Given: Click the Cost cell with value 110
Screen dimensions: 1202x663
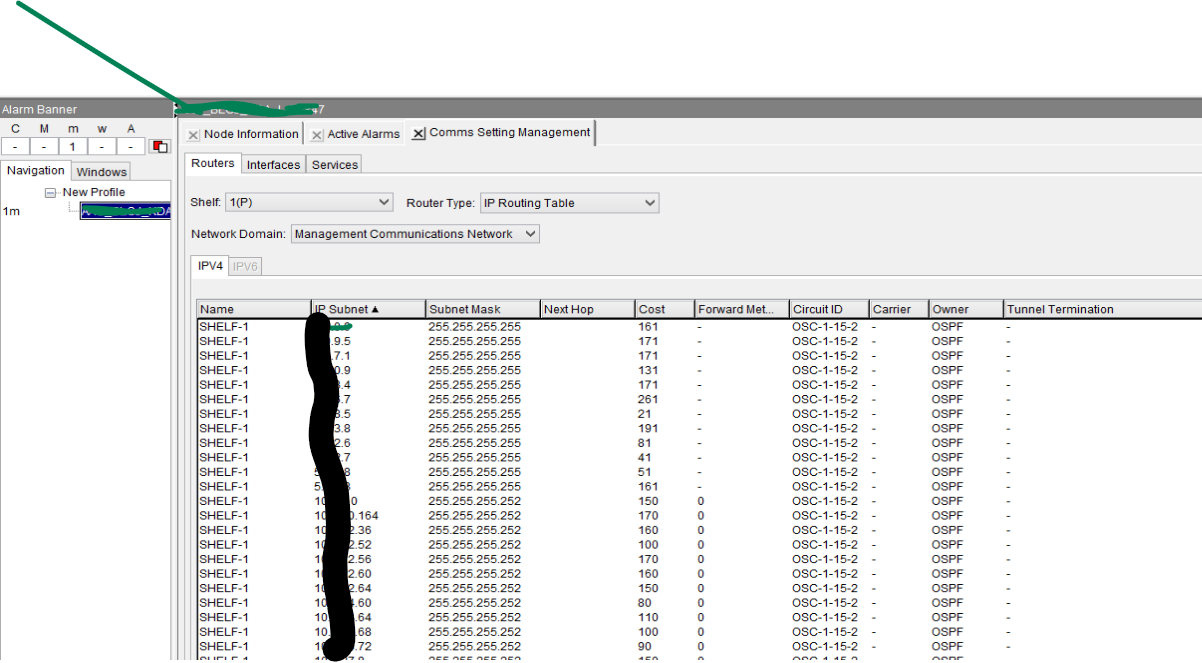Looking at the screenshot, I should click(648, 617).
